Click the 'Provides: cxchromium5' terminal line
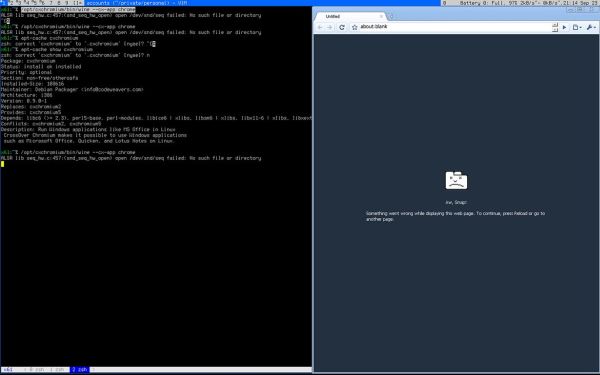Screen dimensions: 600x375 point(31,112)
